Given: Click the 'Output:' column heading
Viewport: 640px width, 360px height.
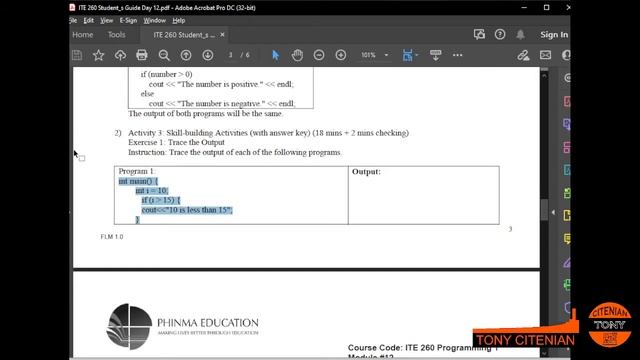Looking at the screenshot, I should (366, 172).
